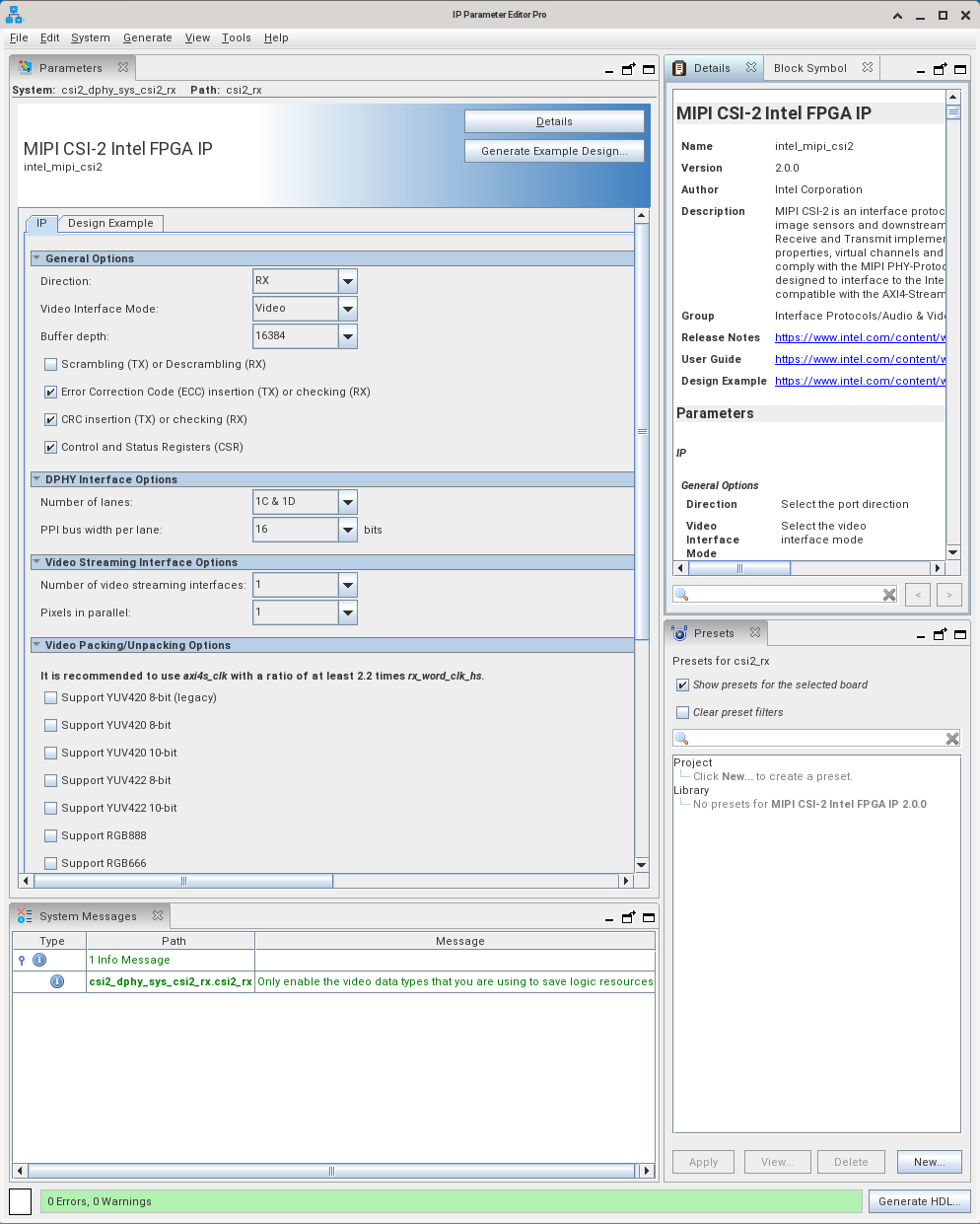Image resolution: width=980 pixels, height=1224 pixels.
Task: Collapse the General Options section
Action: point(36,258)
